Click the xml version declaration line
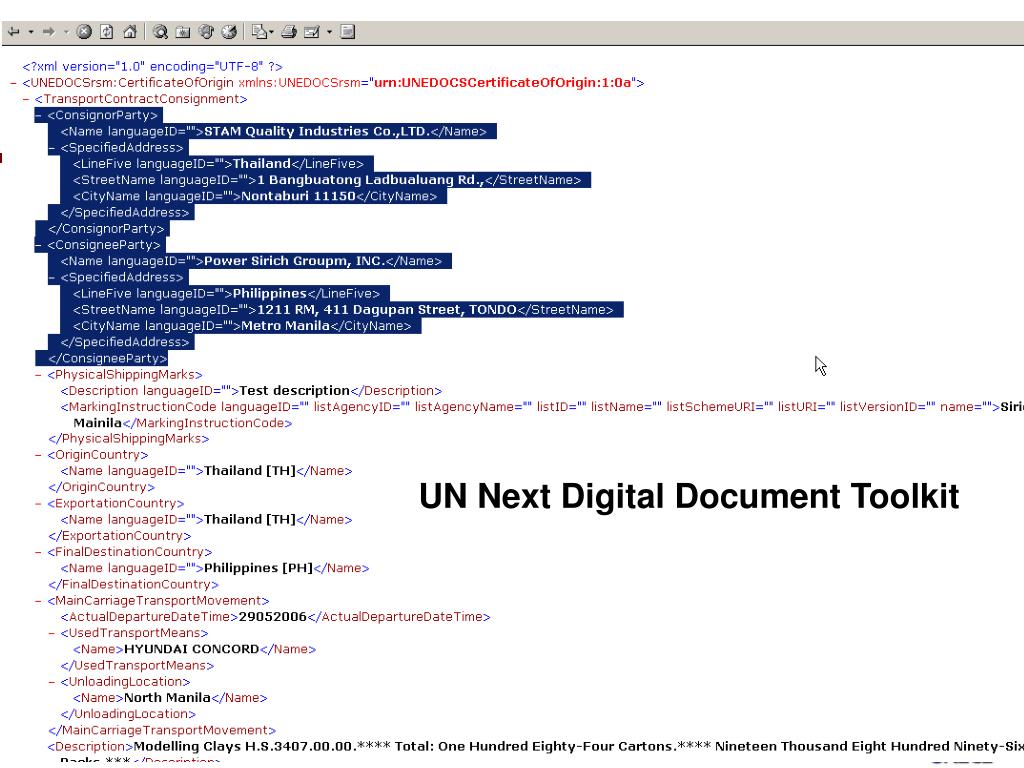1024x768 pixels. point(152,67)
